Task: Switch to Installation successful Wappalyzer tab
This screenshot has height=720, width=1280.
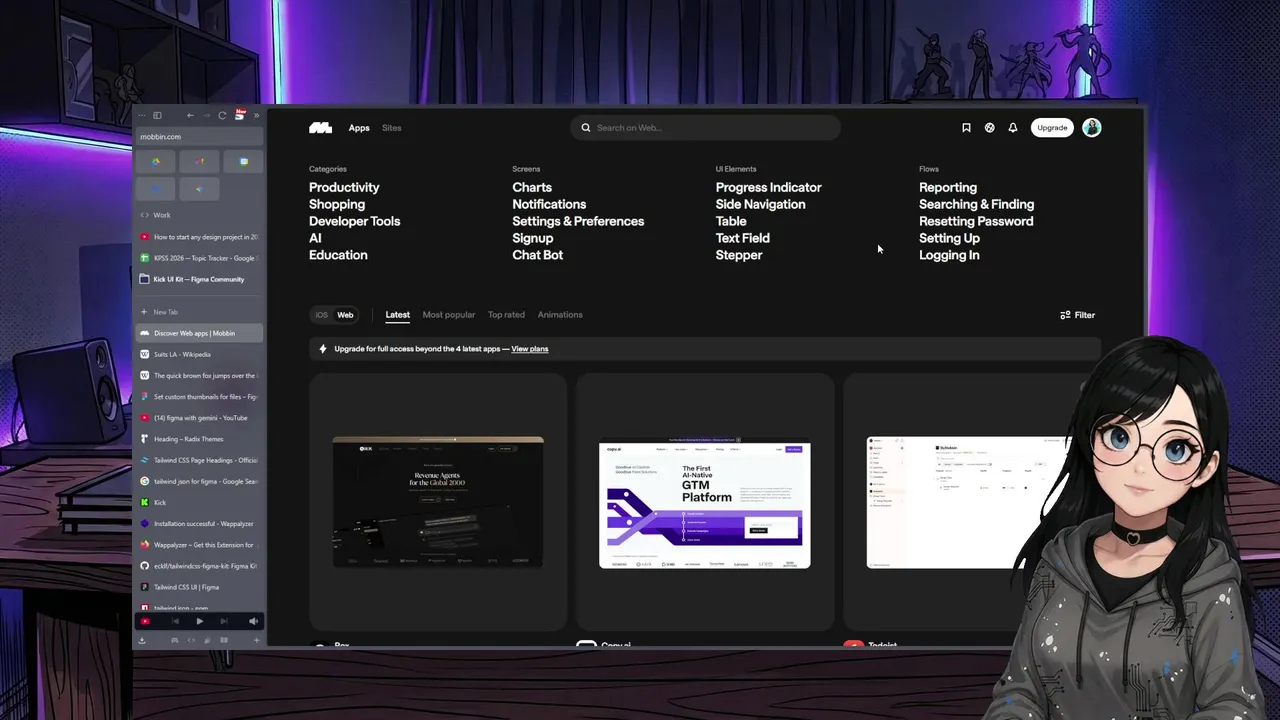Action: 199,524
